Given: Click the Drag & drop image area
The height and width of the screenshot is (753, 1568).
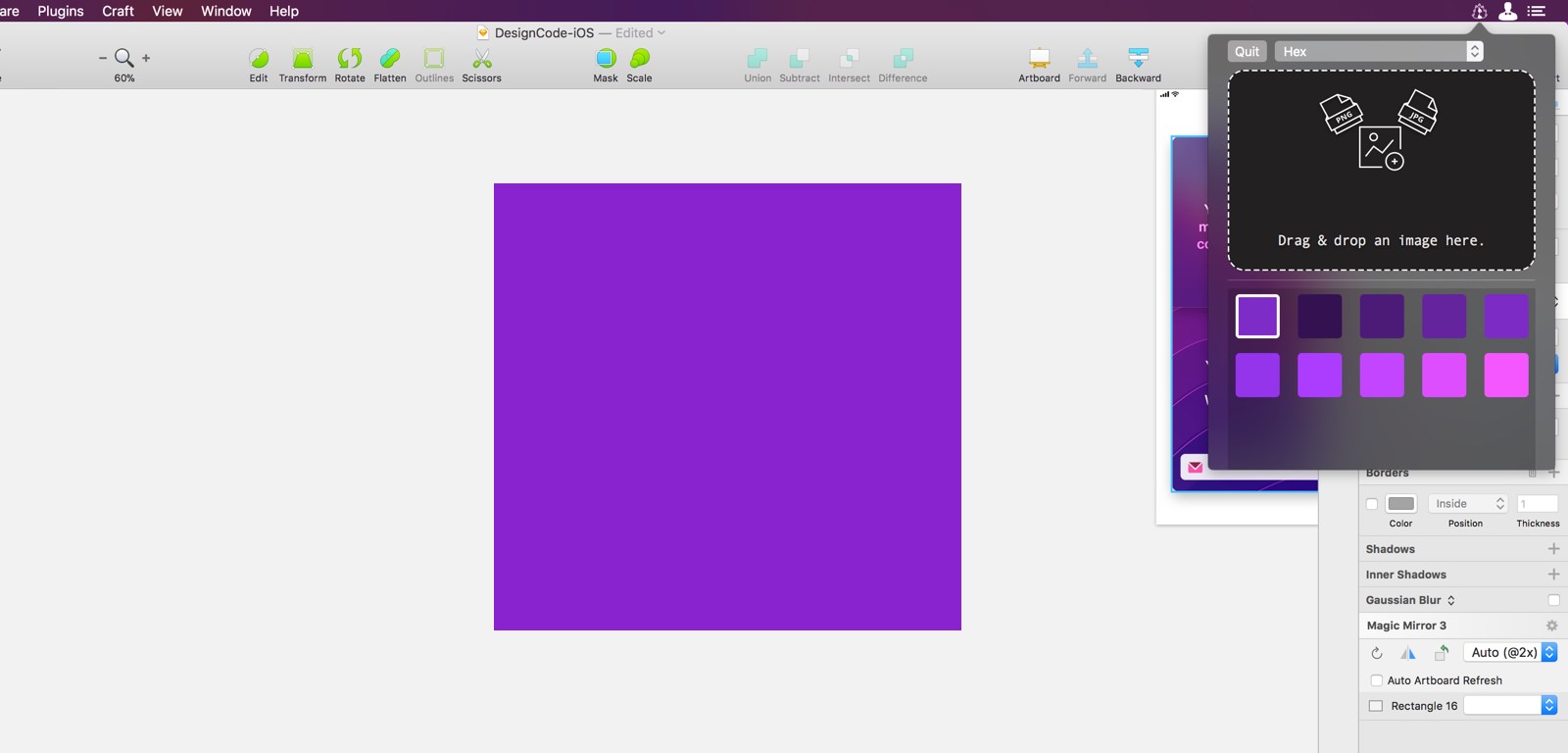Looking at the screenshot, I should click(x=1382, y=171).
